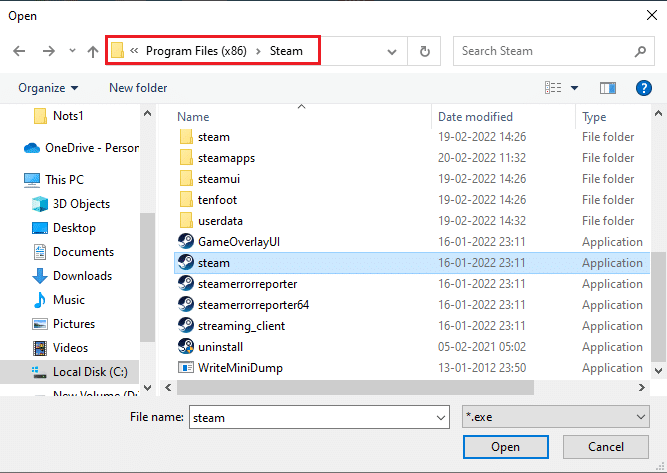Select steamerrorreporter application
The height and width of the screenshot is (473, 667).
(412, 284)
